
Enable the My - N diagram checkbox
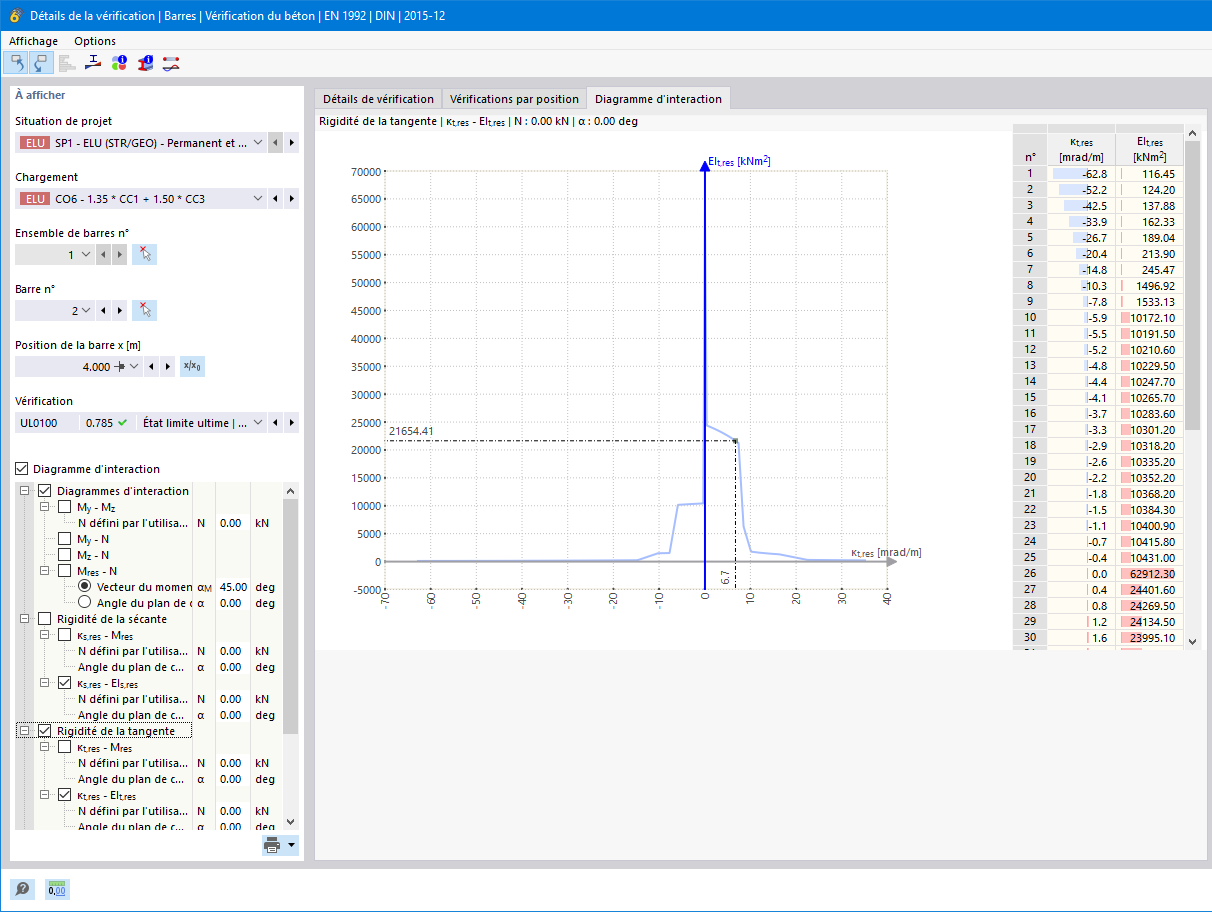65,539
